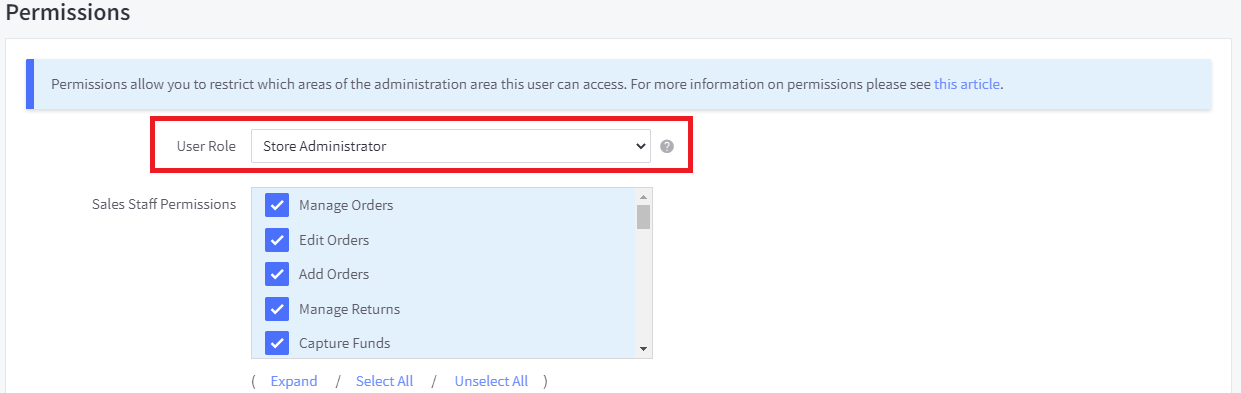Toggle the Edit Orders checkbox
Screen dimensions: 1241x393
coord(277,240)
